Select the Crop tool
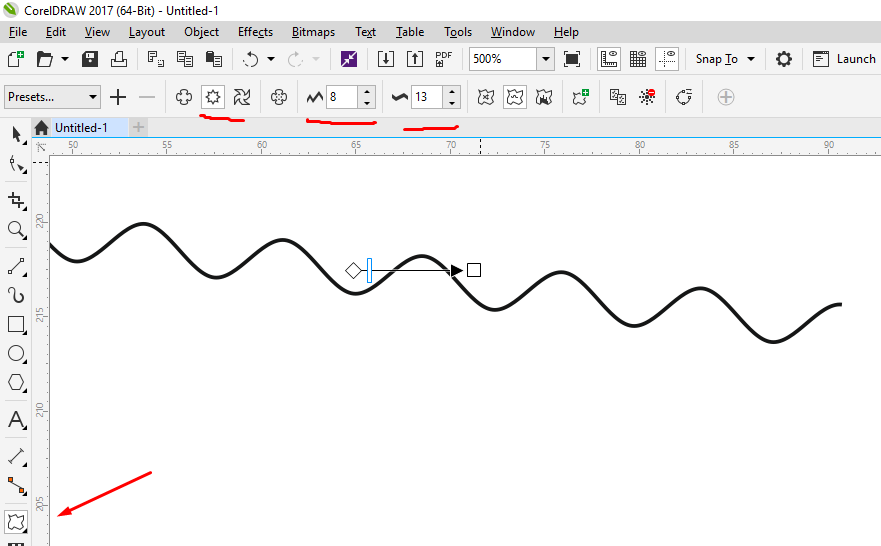 (x=16, y=200)
